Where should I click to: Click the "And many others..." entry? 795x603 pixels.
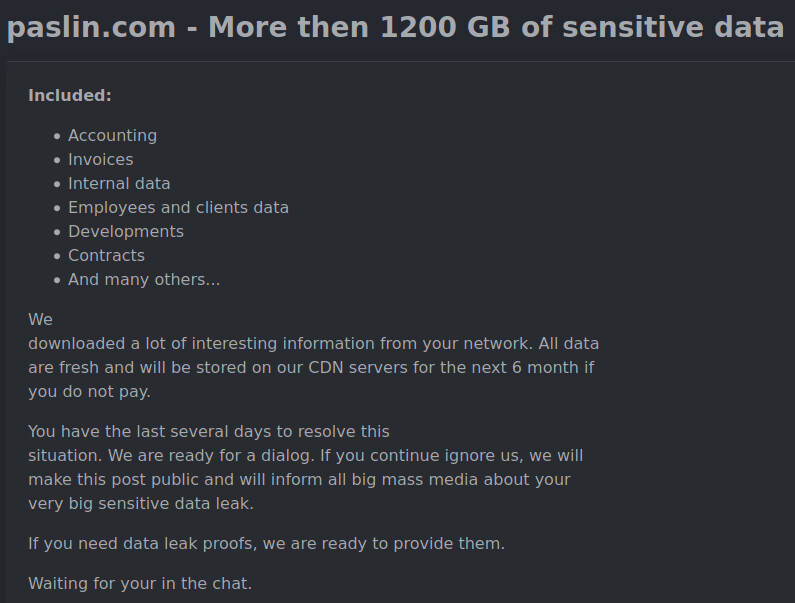coord(144,279)
